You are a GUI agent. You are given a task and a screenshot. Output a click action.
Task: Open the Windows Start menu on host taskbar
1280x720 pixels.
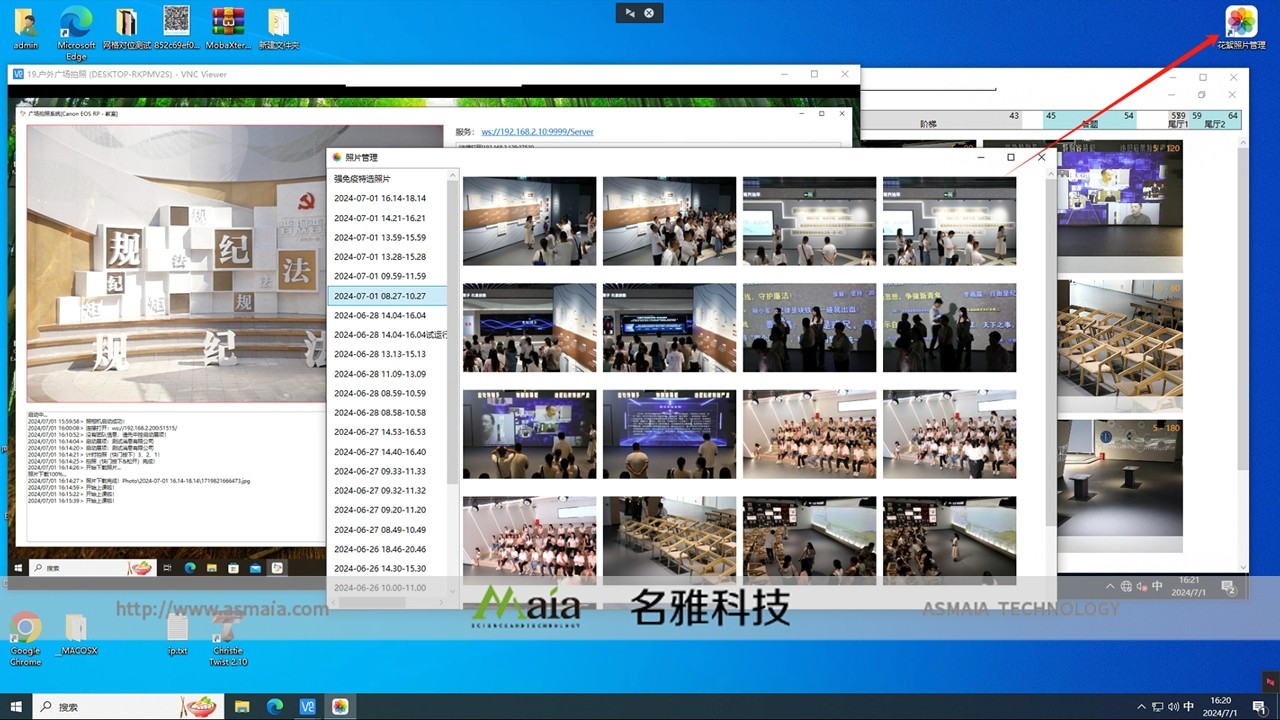(x=17, y=707)
